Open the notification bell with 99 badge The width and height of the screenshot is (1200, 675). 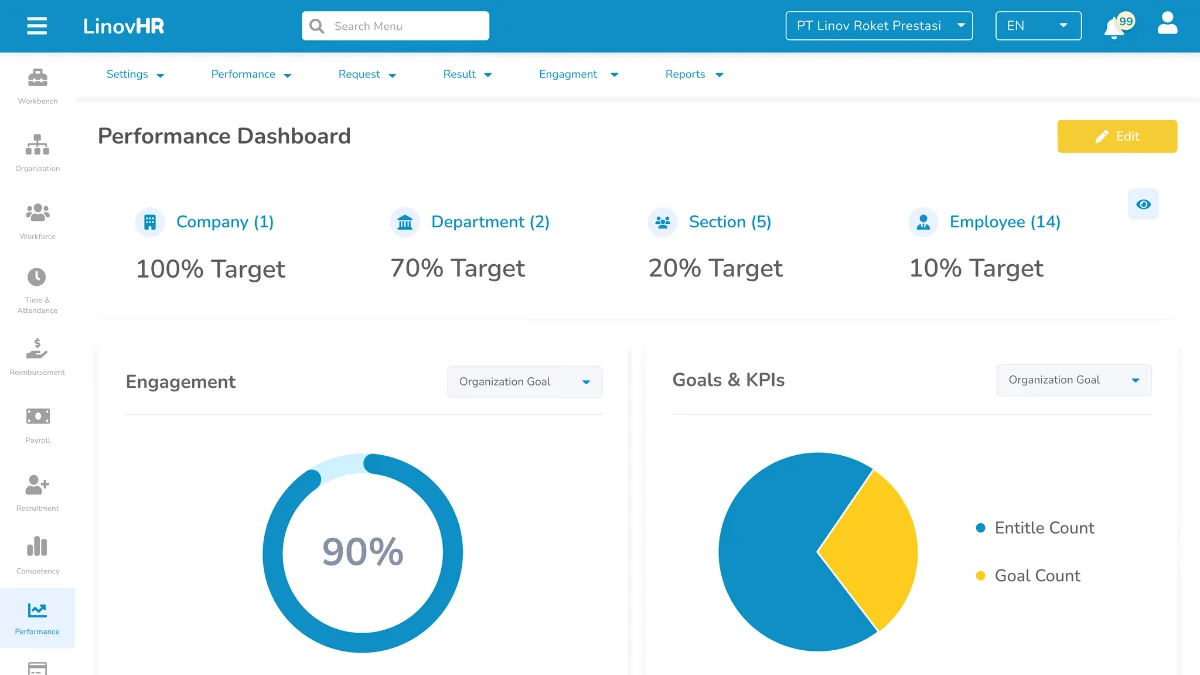click(1114, 27)
